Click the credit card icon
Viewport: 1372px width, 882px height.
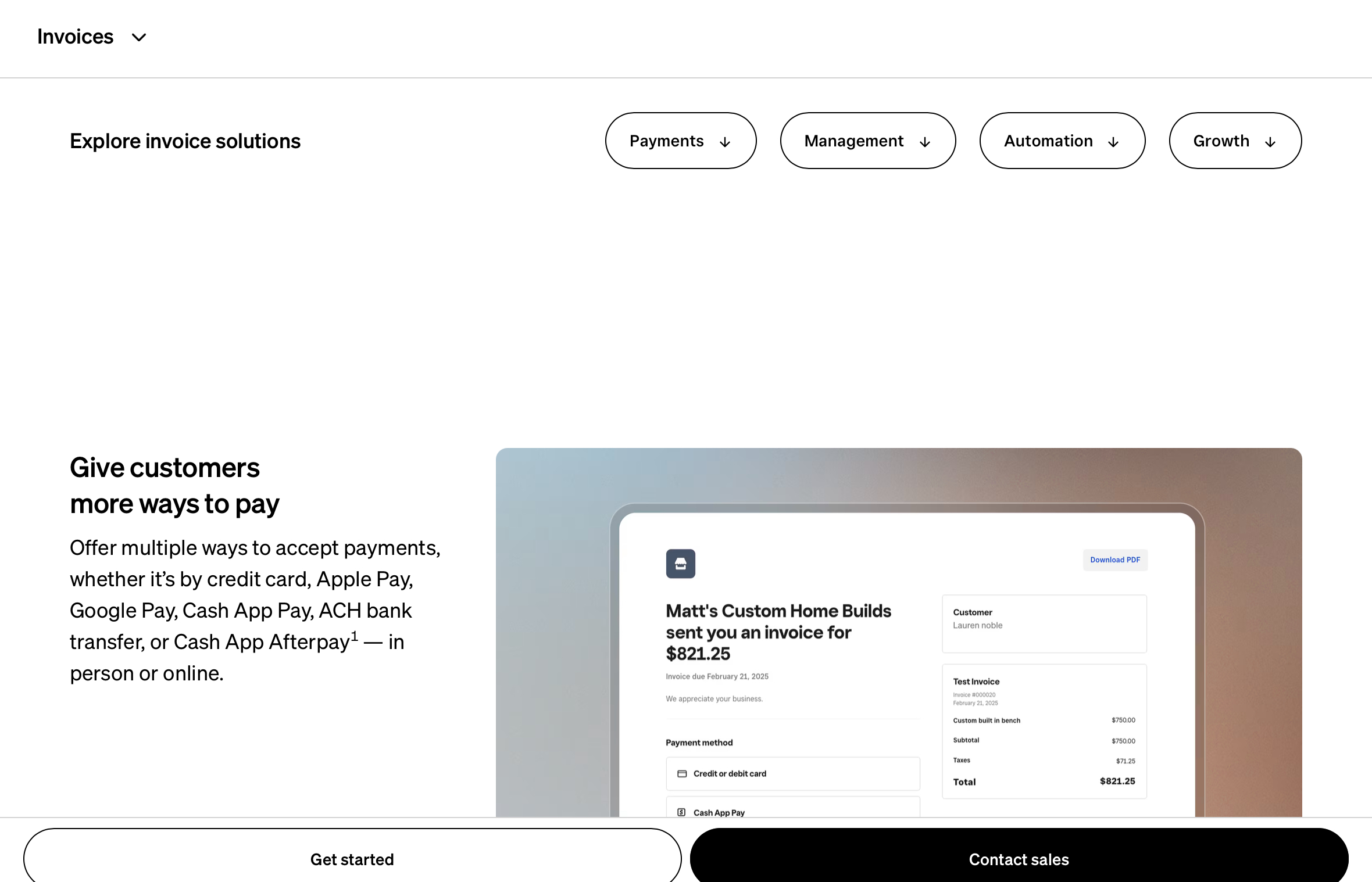[x=682, y=773]
